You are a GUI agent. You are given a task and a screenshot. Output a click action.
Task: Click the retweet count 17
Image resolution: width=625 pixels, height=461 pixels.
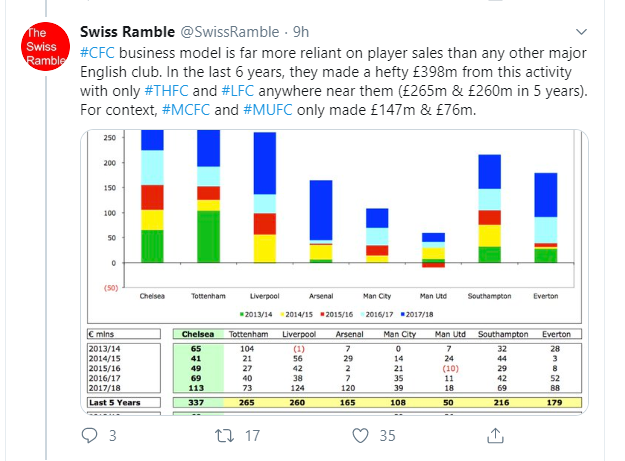click(252, 435)
